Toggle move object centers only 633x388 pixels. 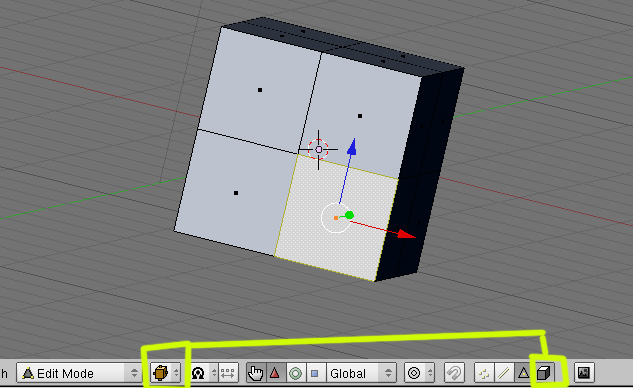coord(228,373)
